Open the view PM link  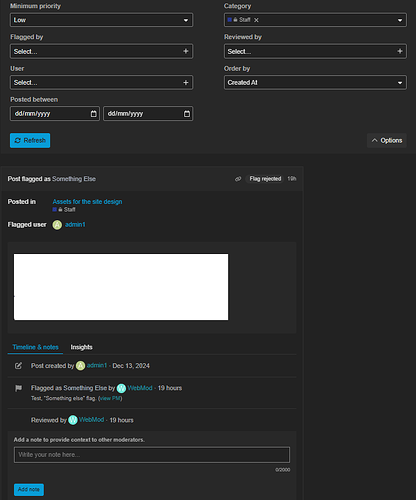click(110, 398)
